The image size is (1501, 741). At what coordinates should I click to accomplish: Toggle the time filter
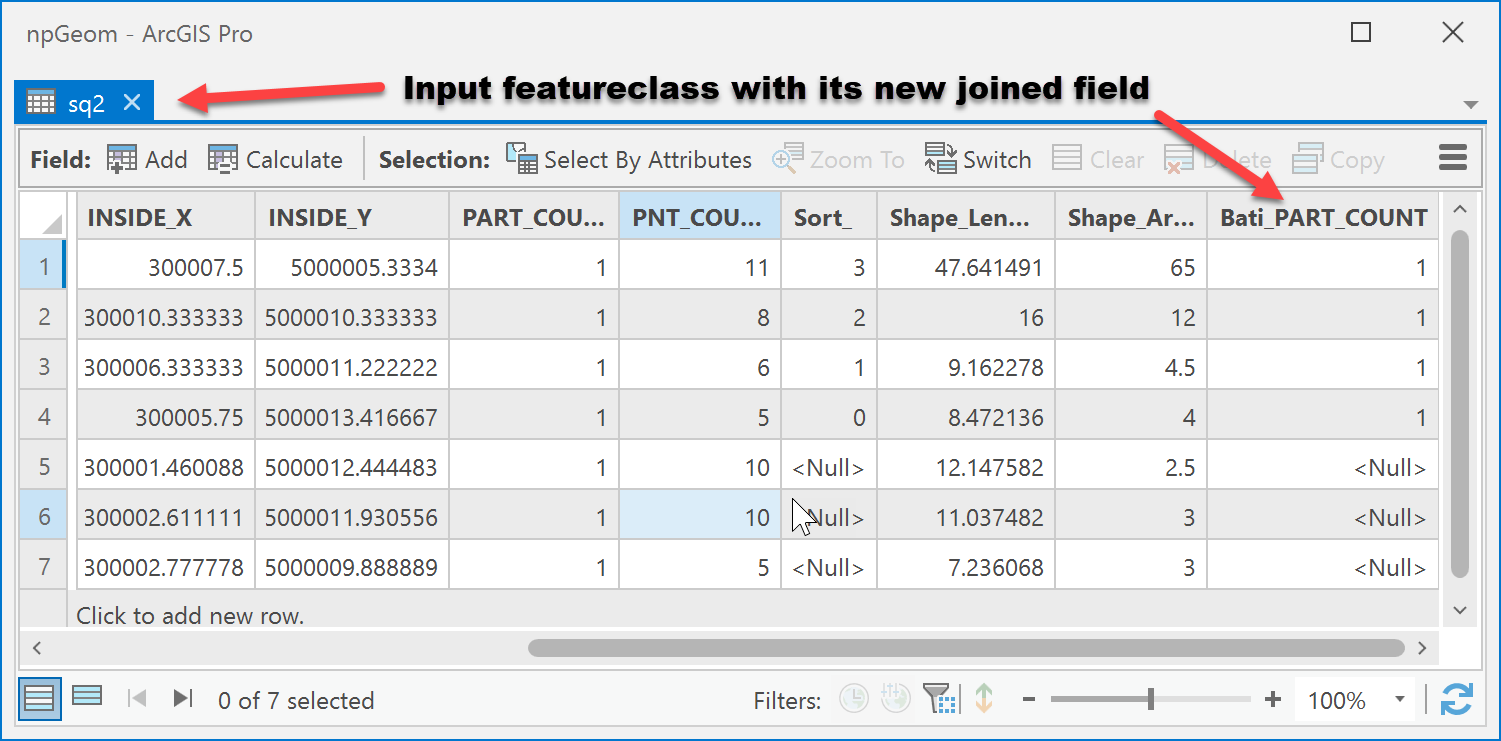[853, 700]
